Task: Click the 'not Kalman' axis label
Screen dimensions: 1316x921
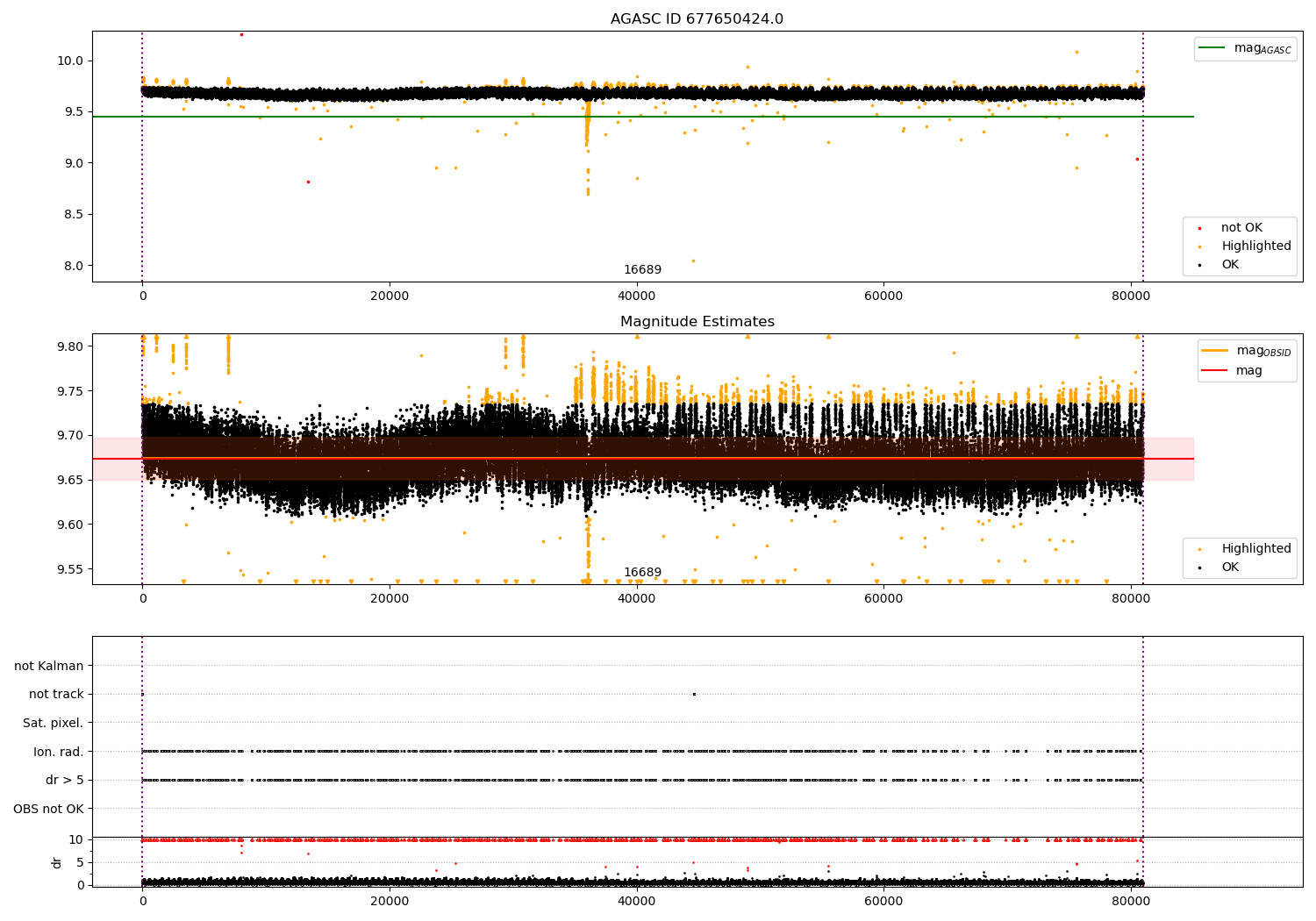Action: (49, 666)
